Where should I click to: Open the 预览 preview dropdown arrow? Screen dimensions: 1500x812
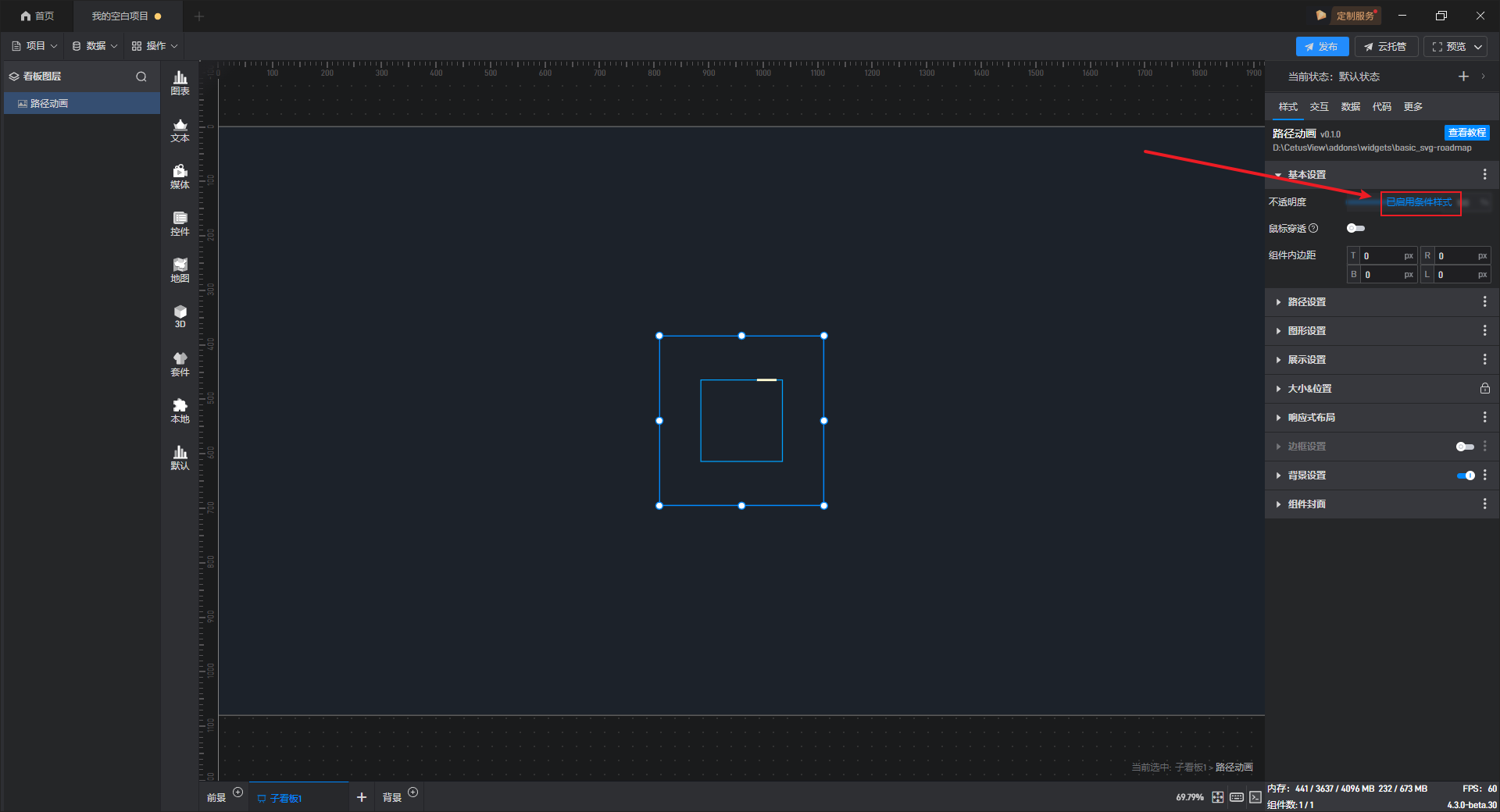tap(1478, 47)
